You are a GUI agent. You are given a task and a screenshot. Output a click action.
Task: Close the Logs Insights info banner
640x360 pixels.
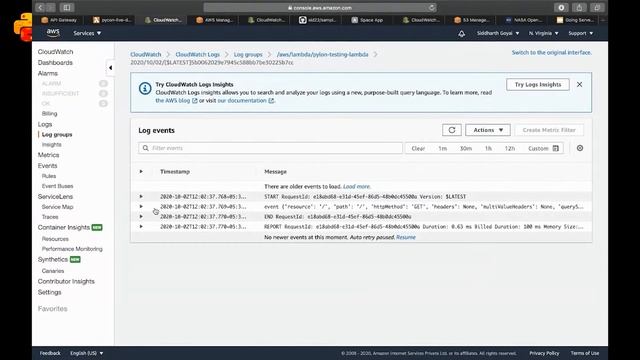coord(579,84)
